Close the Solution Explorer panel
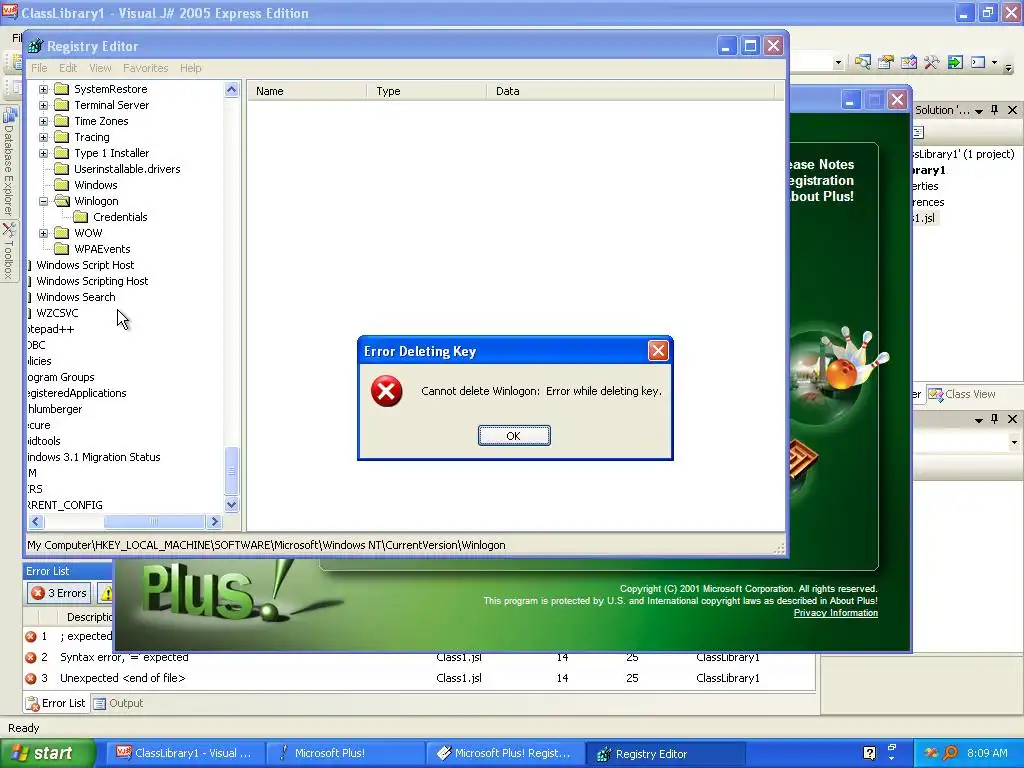The width and height of the screenshot is (1024, 768). point(1012,110)
